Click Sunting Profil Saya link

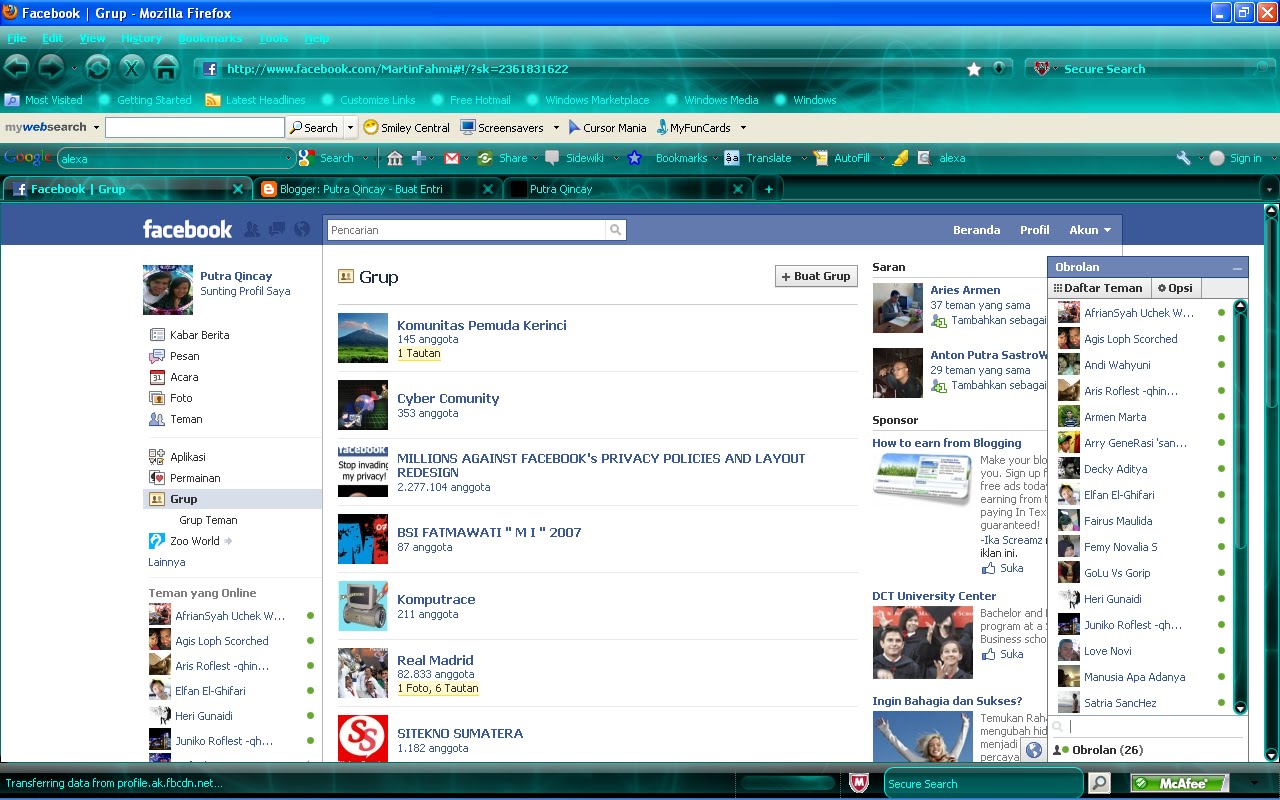245,291
